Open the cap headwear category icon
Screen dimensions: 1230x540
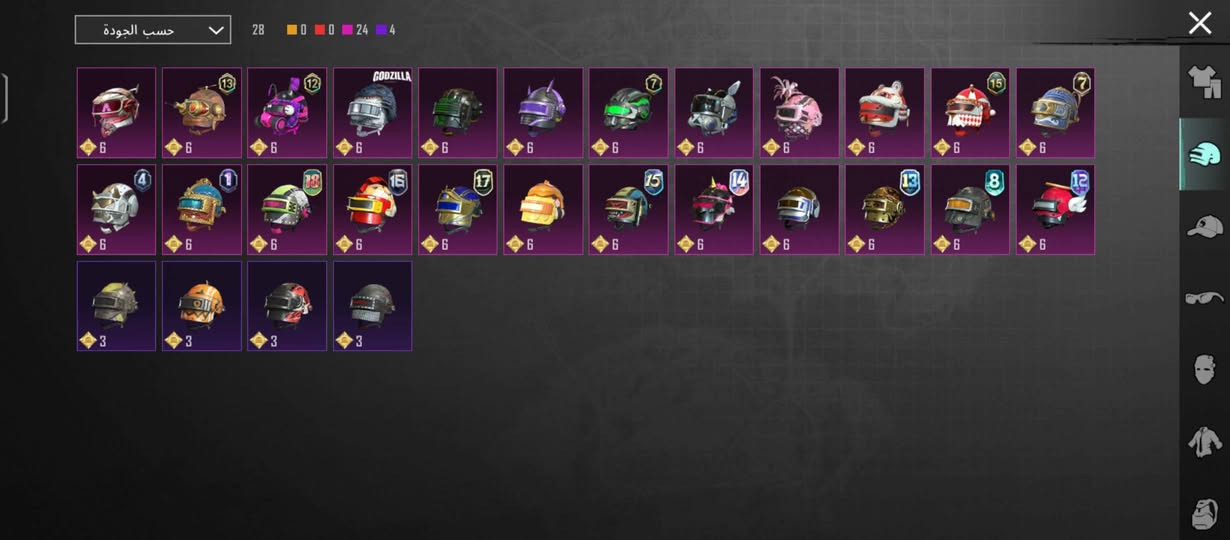click(x=1205, y=226)
